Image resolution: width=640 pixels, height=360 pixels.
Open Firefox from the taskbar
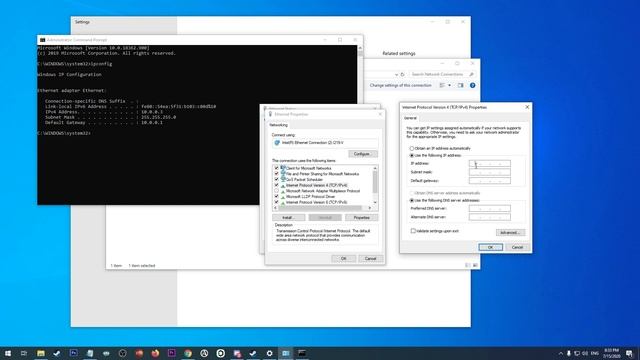(155, 353)
